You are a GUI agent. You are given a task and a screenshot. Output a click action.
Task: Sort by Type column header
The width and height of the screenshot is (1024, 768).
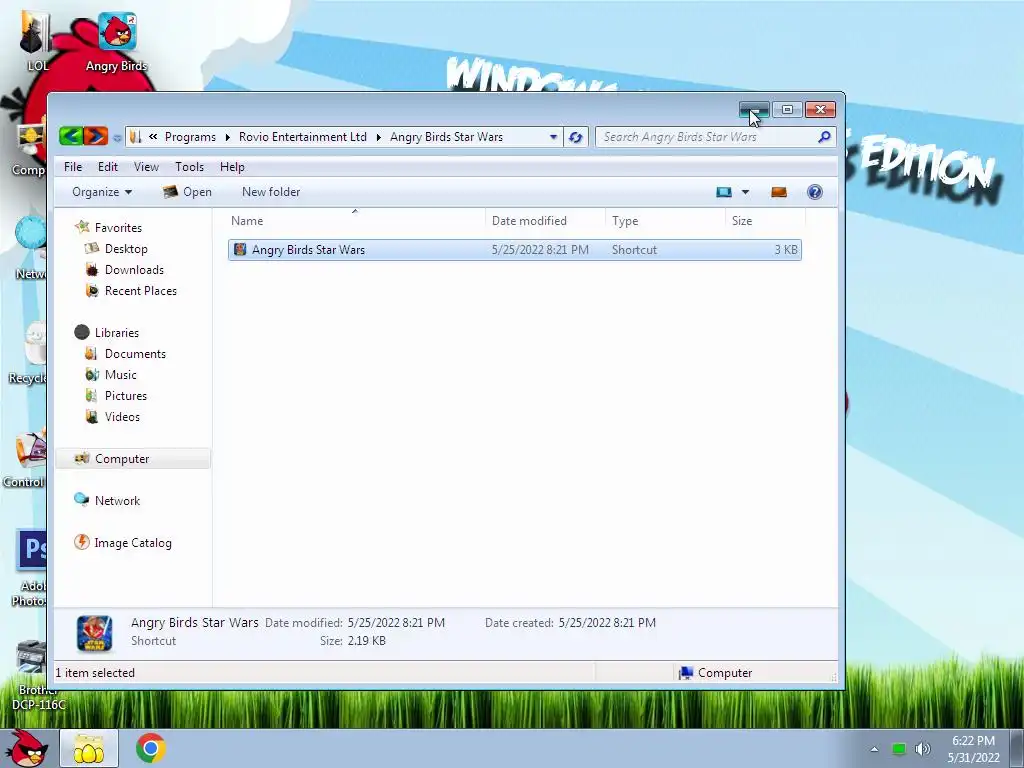tap(665, 221)
